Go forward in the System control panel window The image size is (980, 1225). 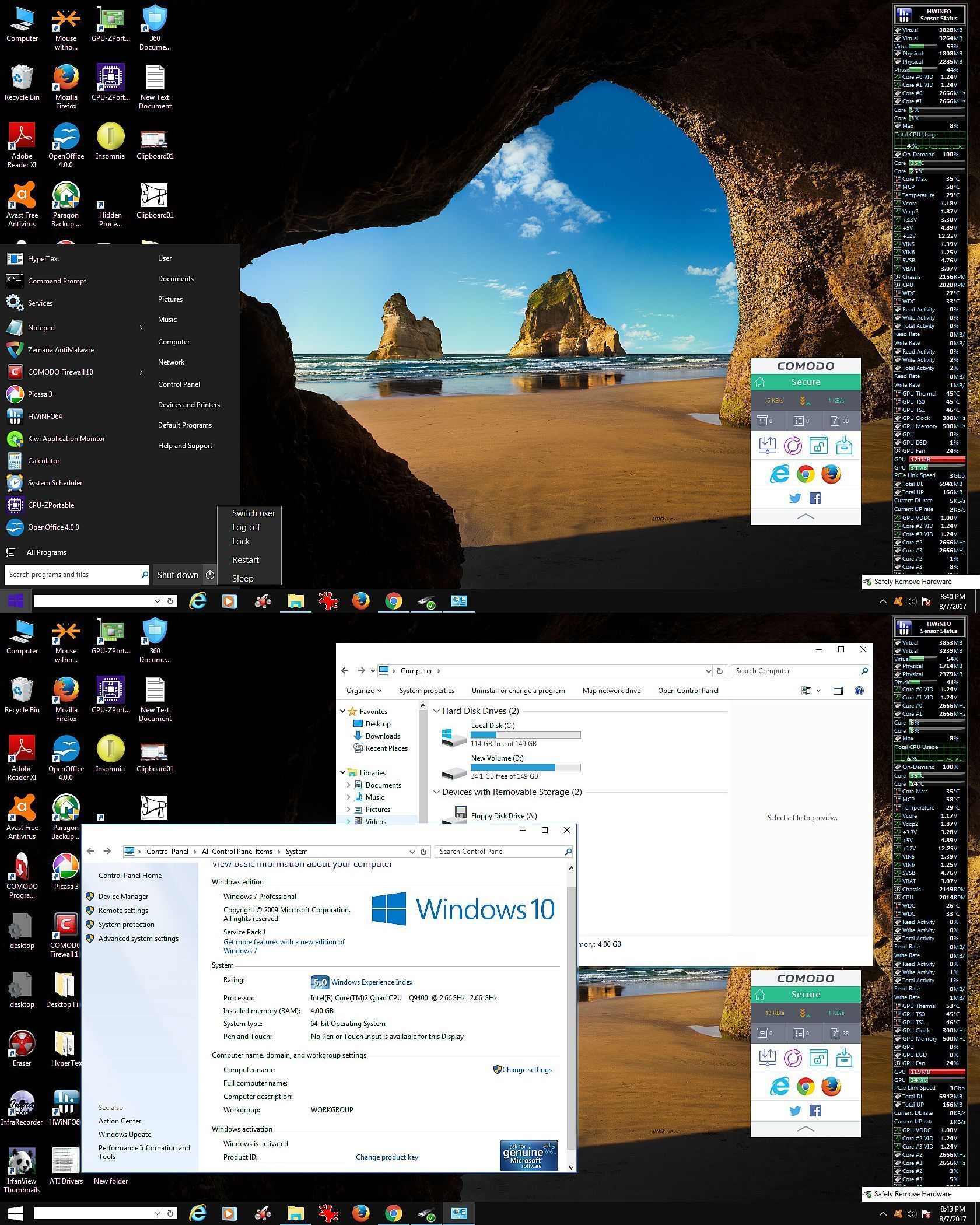107,852
